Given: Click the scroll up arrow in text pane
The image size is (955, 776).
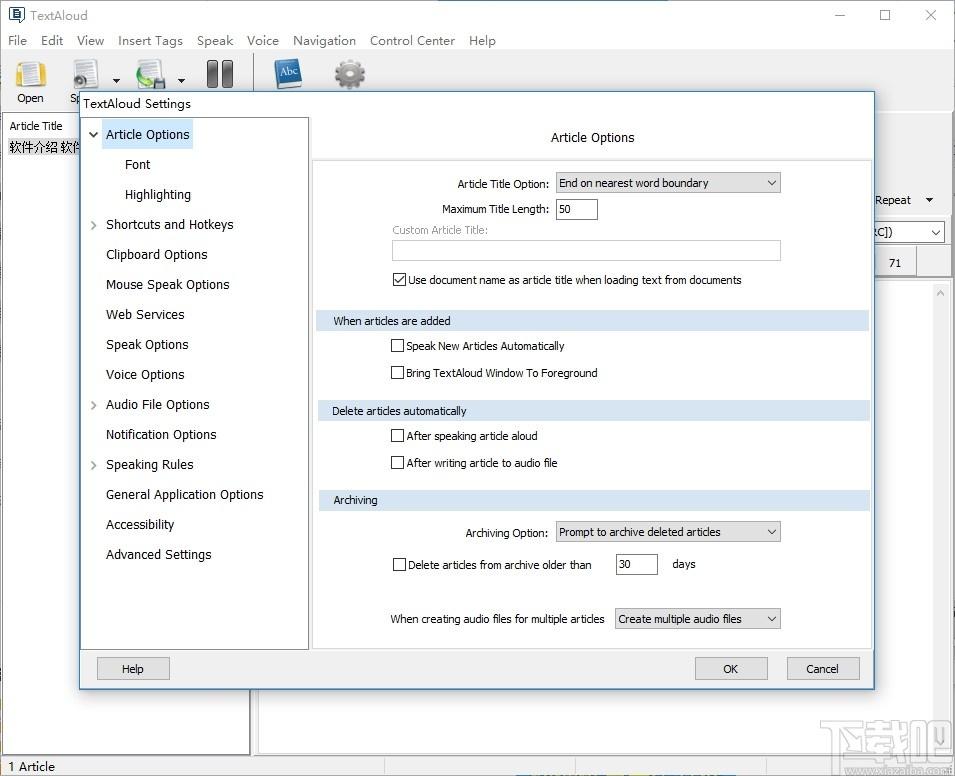Looking at the screenshot, I should [x=940, y=294].
